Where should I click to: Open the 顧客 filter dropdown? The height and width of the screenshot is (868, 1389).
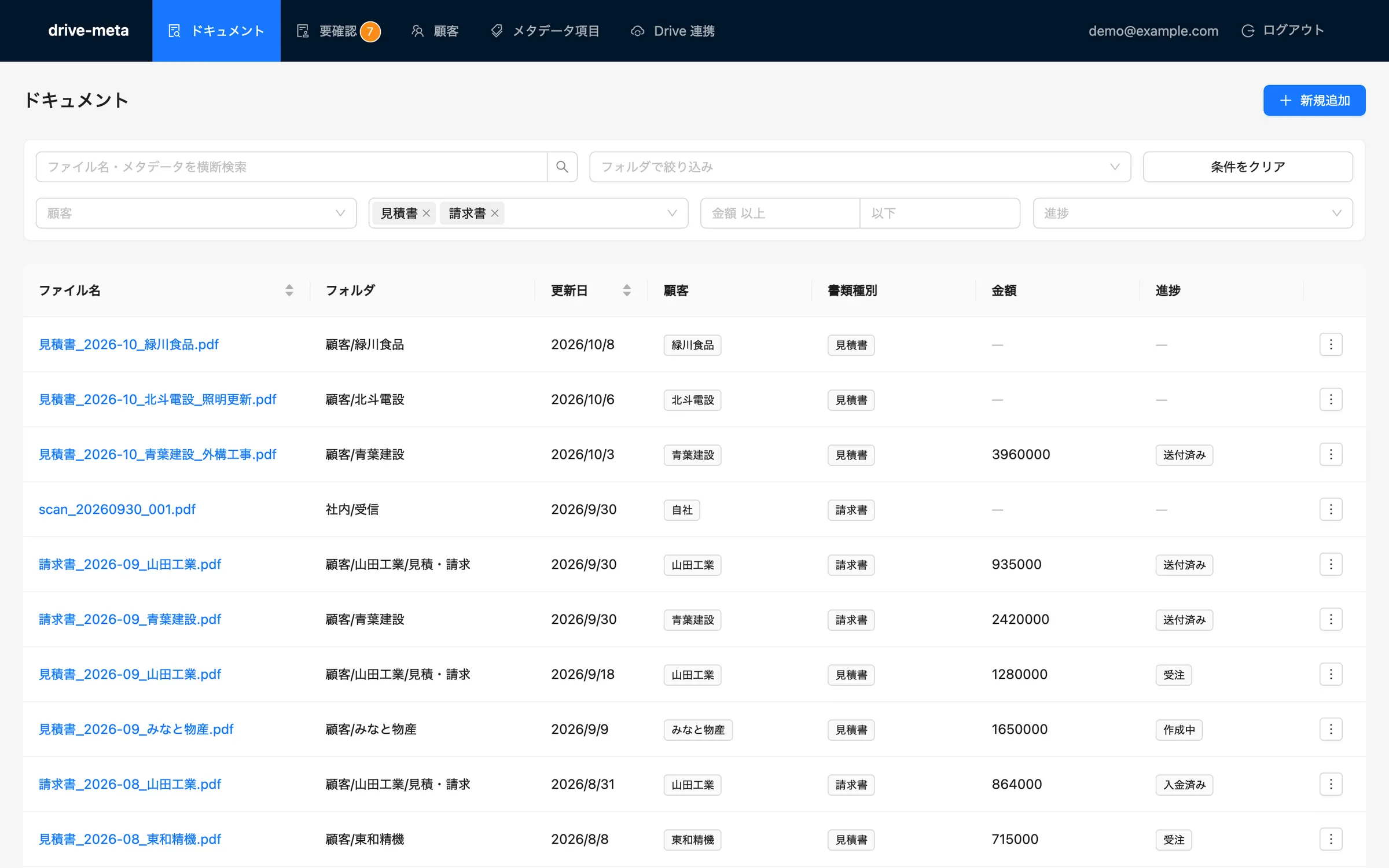(196, 213)
